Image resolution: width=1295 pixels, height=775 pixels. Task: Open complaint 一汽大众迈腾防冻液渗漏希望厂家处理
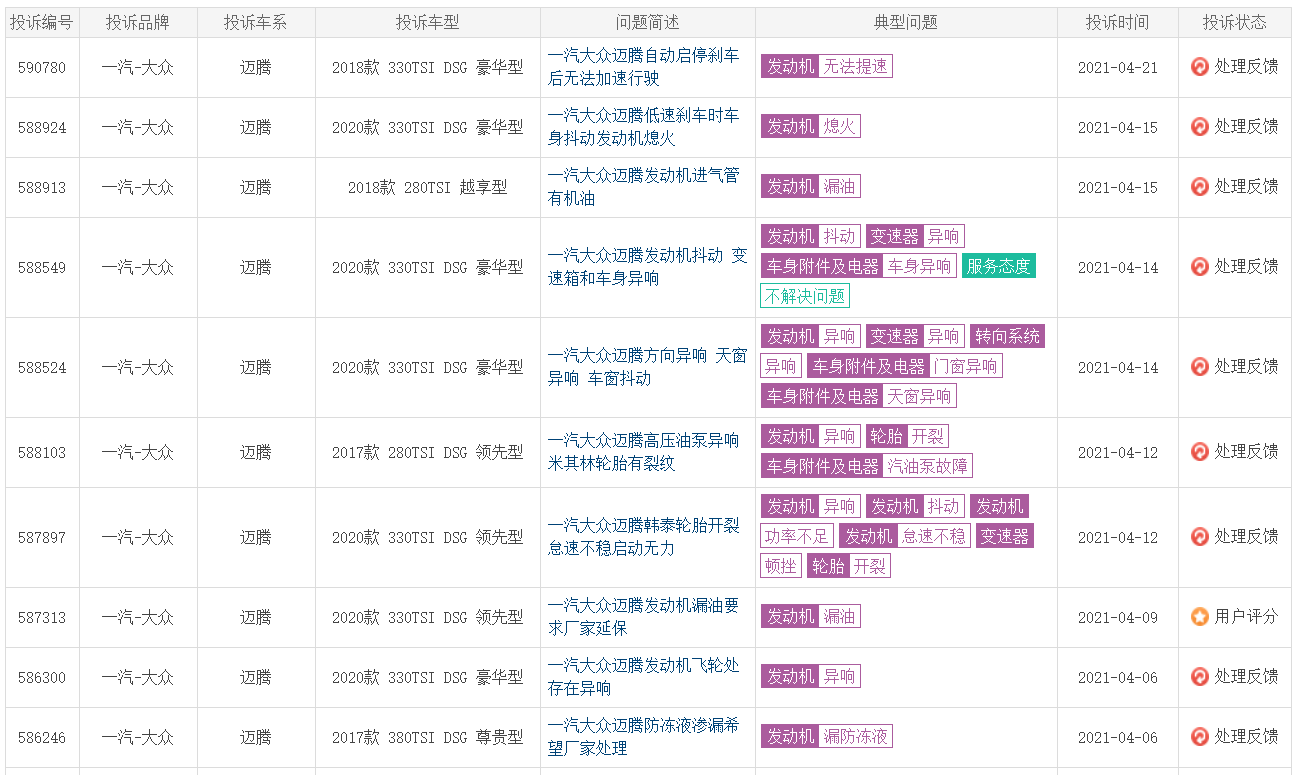[x=644, y=737]
